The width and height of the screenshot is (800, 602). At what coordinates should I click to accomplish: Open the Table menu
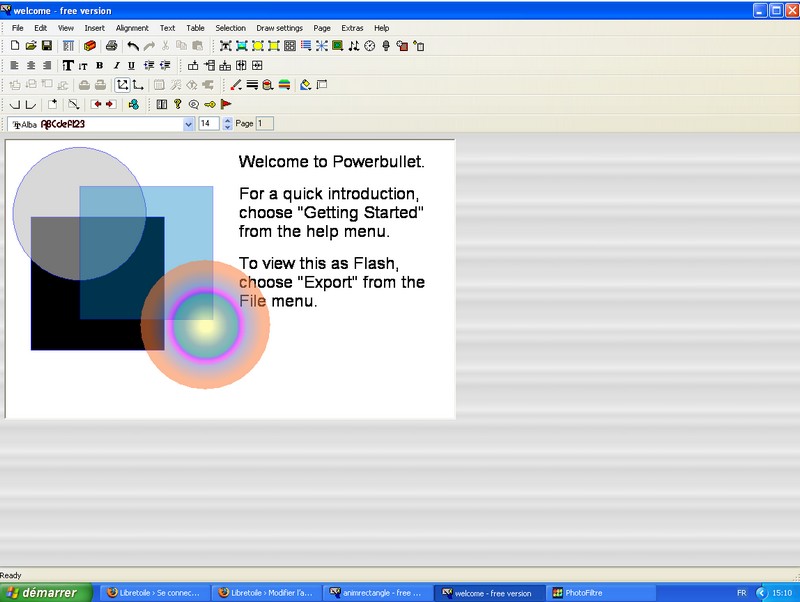(195, 28)
